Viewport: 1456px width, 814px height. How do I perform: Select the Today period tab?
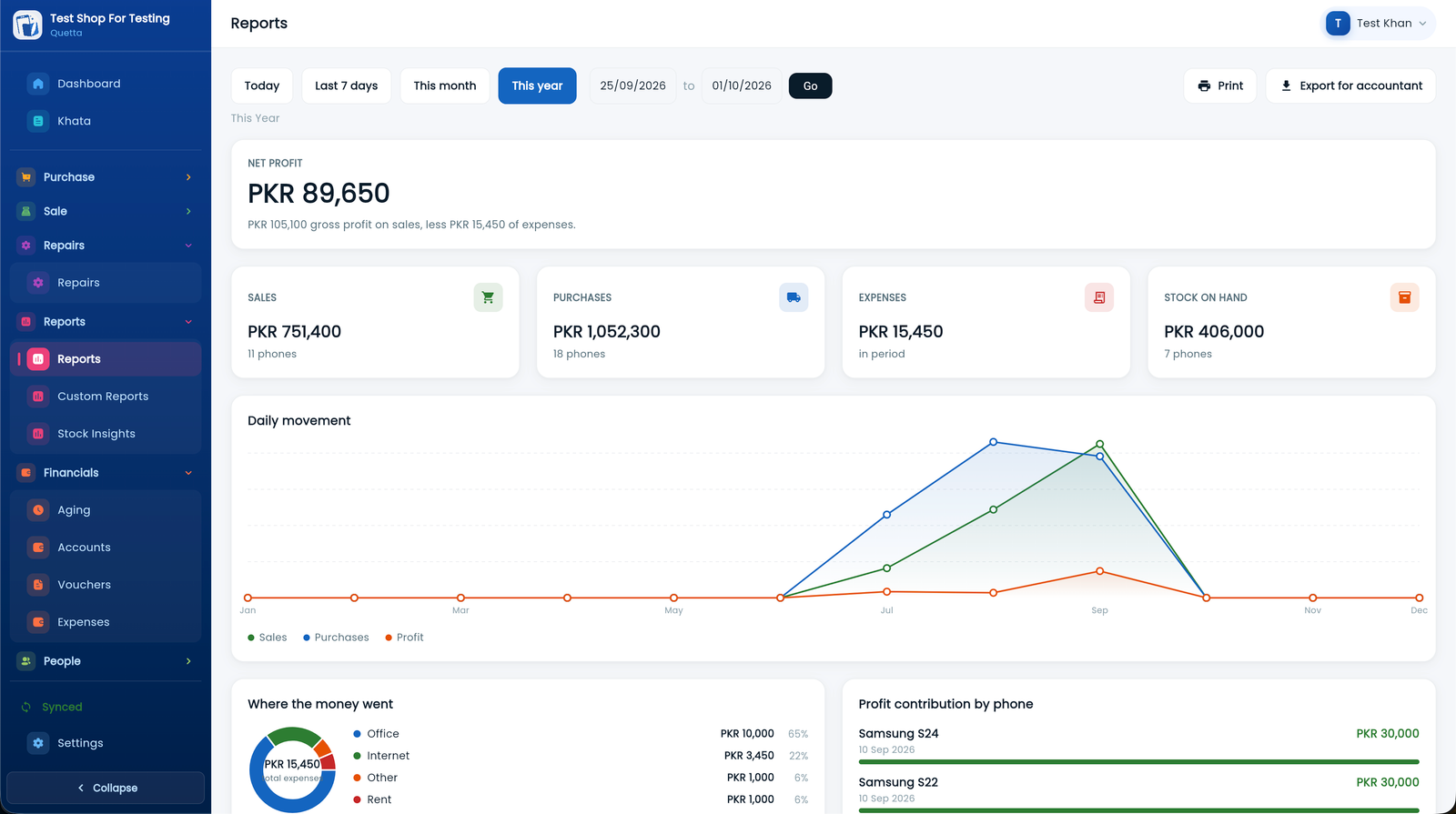(x=262, y=85)
